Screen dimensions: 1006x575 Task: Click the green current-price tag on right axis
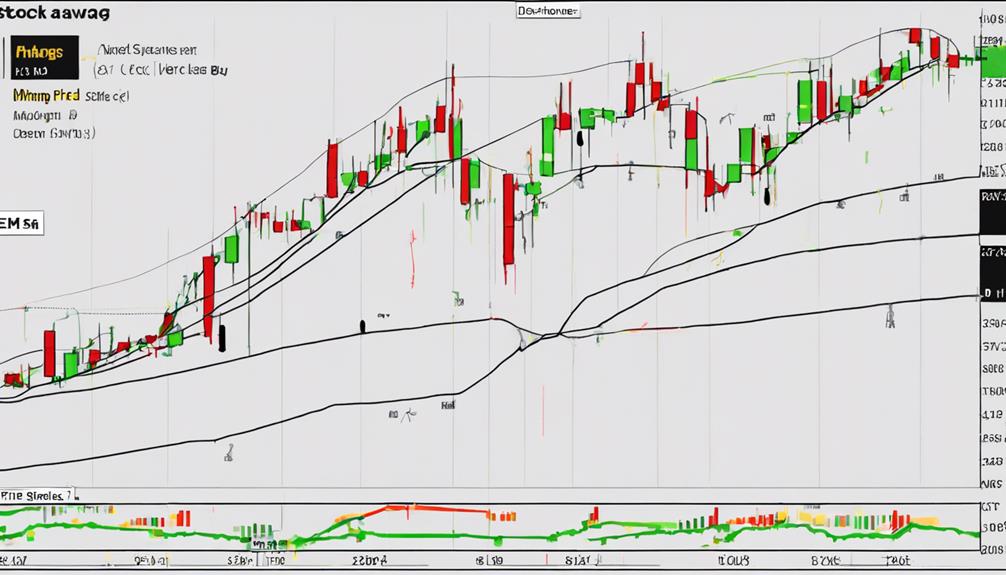point(993,62)
